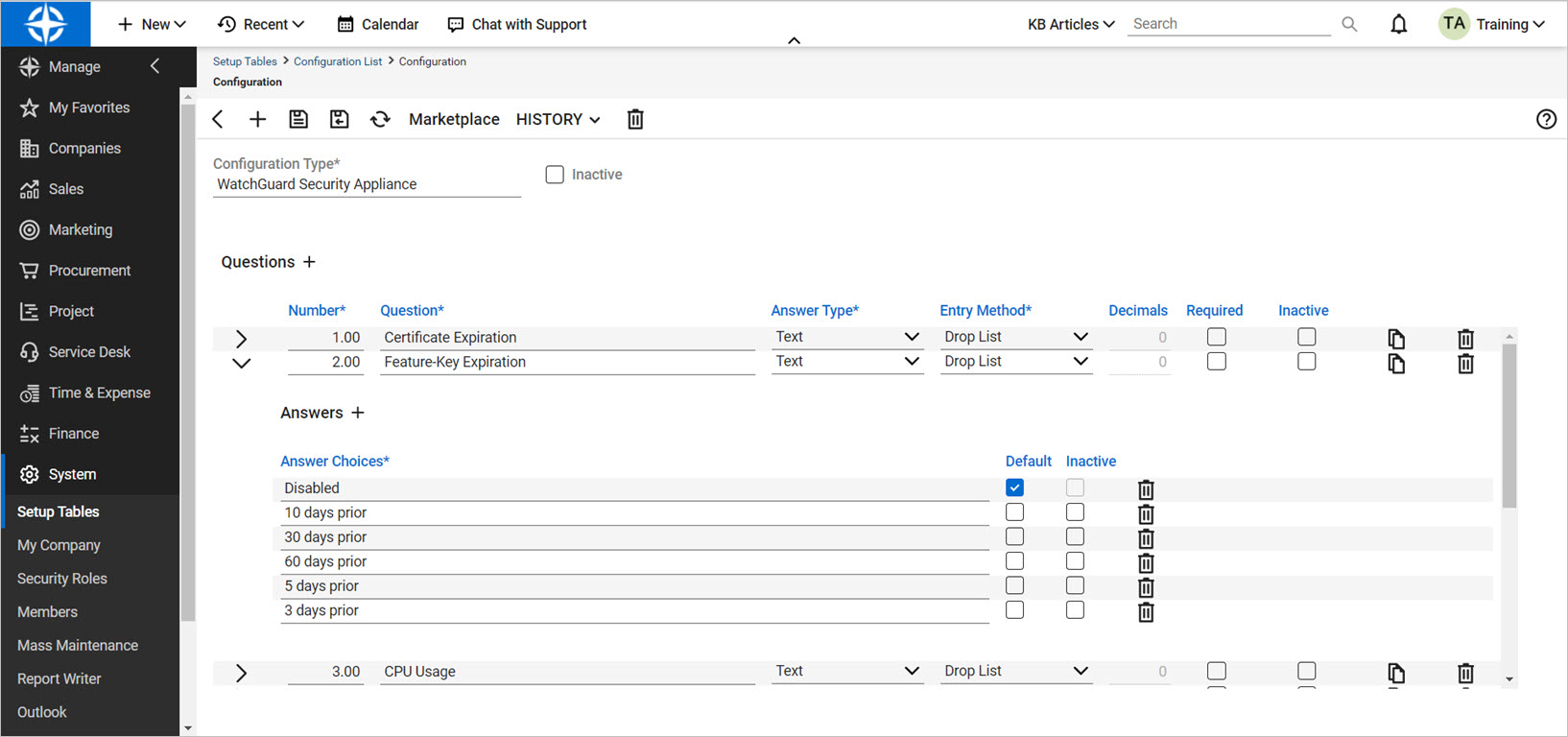Open the Configuration List breadcrumb link
The width and height of the screenshot is (1568, 737).
[337, 61]
